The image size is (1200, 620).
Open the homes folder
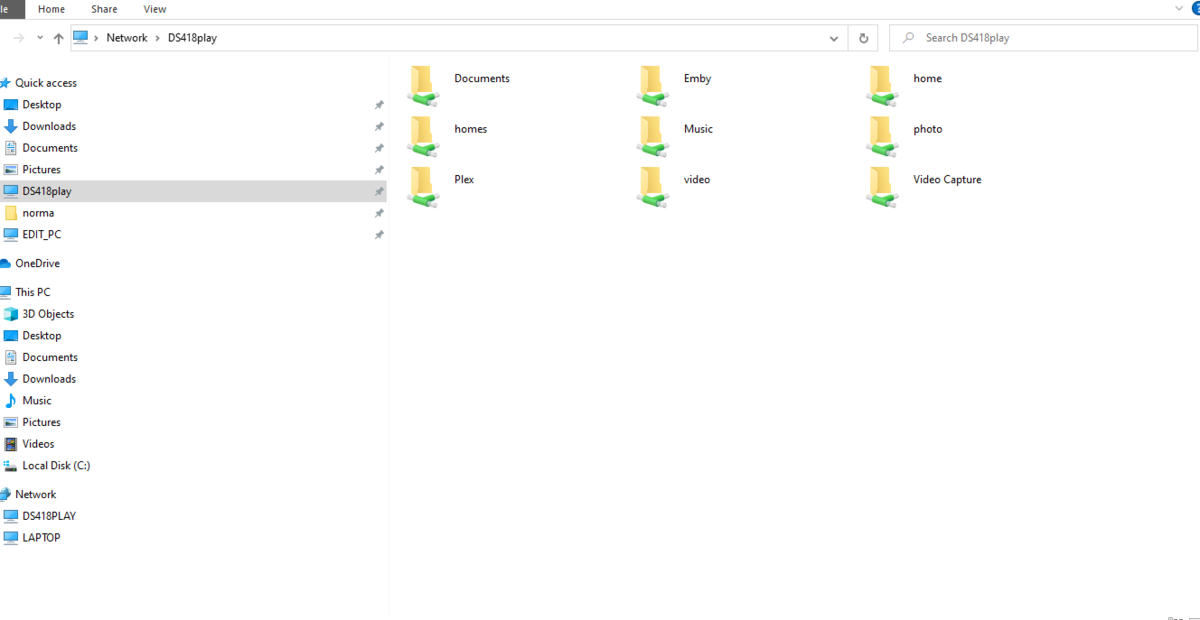point(470,128)
